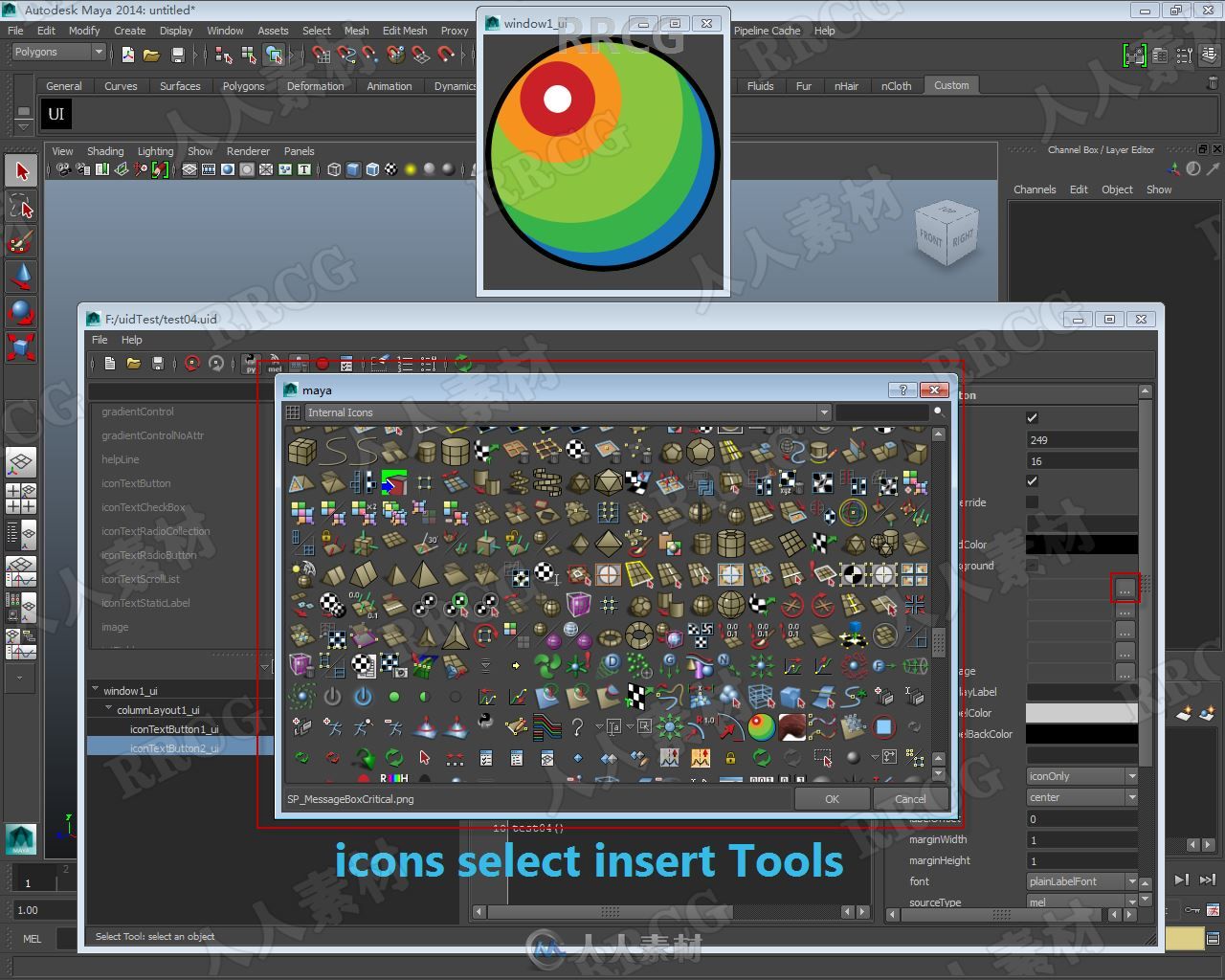
Task: Open the sourceType mel dropdown
Action: pos(1081,902)
